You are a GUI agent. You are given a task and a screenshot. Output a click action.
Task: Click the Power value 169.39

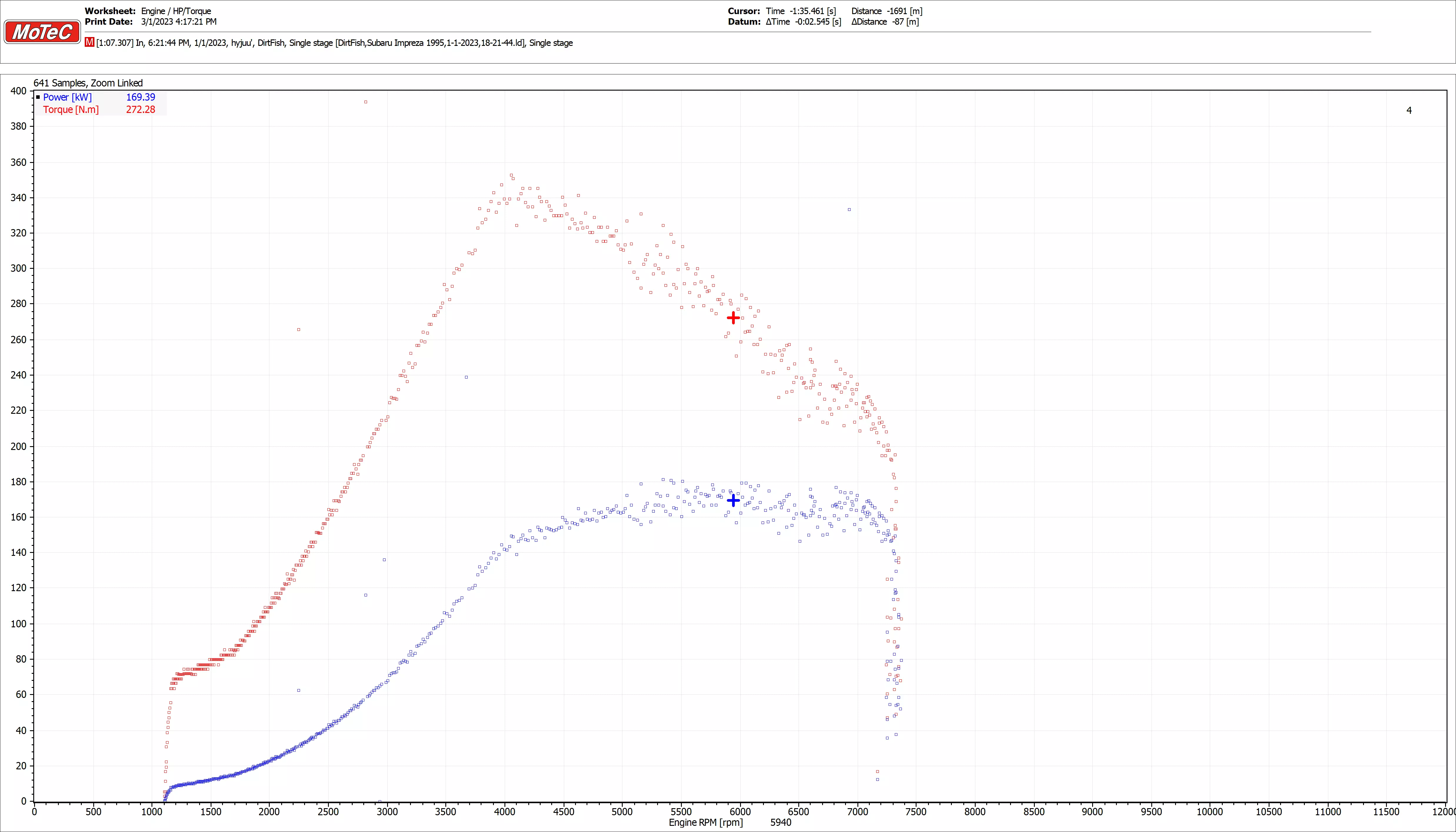pyautogui.click(x=141, y=97)
